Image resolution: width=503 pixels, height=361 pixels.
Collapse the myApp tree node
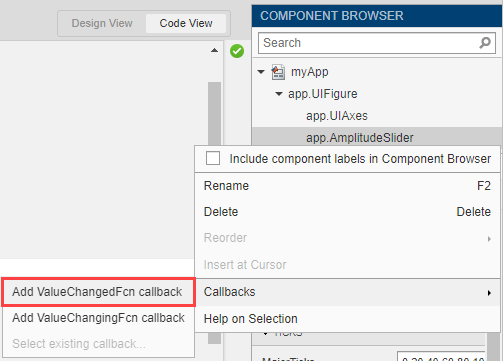261,72
